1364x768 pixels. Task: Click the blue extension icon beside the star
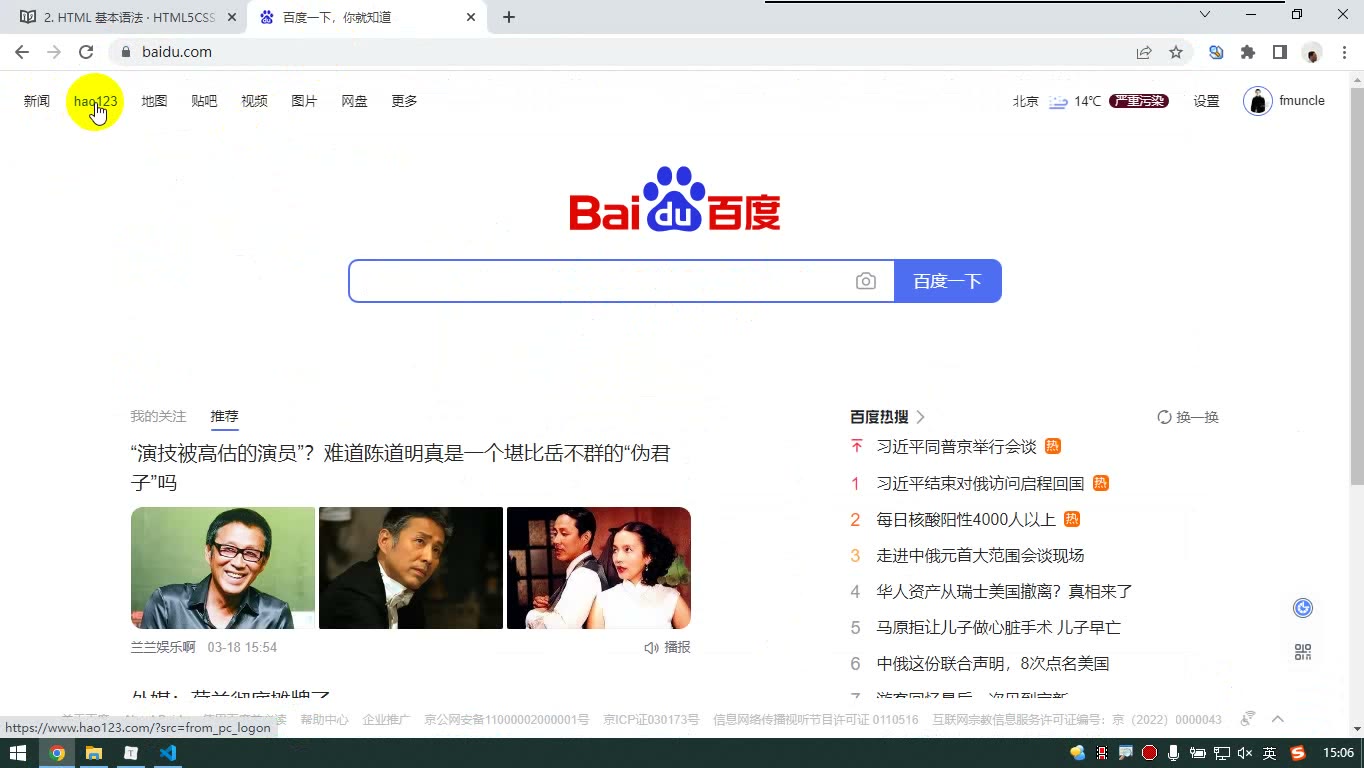tap(1216, 52)
